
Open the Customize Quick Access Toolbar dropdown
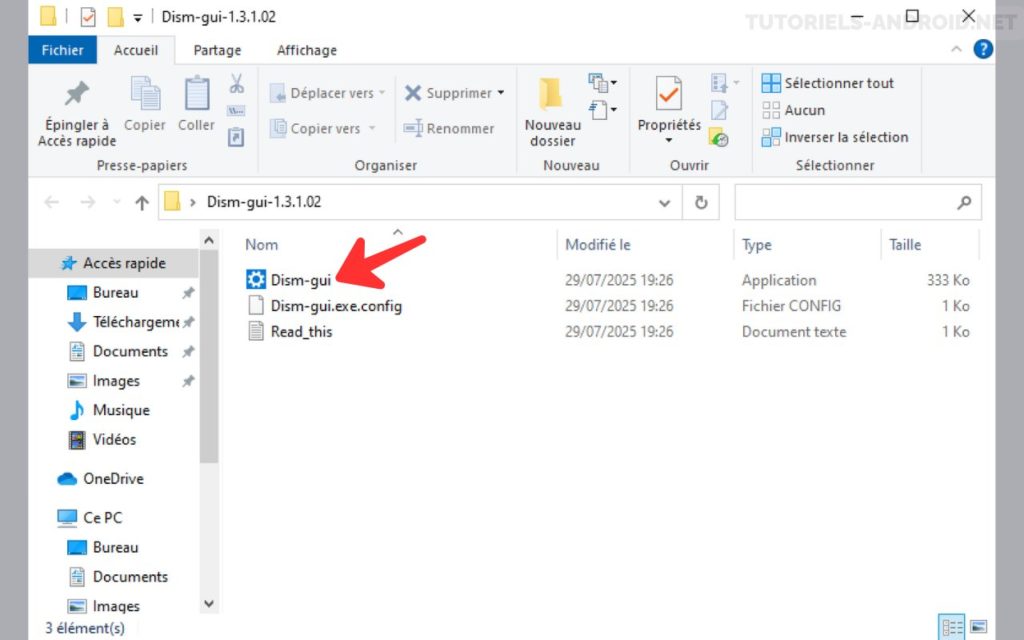[x=138, y=18]
